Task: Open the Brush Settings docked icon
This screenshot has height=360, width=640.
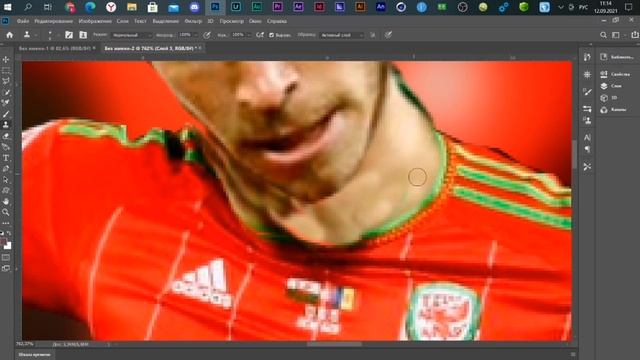Action: (x=587, y=109)
